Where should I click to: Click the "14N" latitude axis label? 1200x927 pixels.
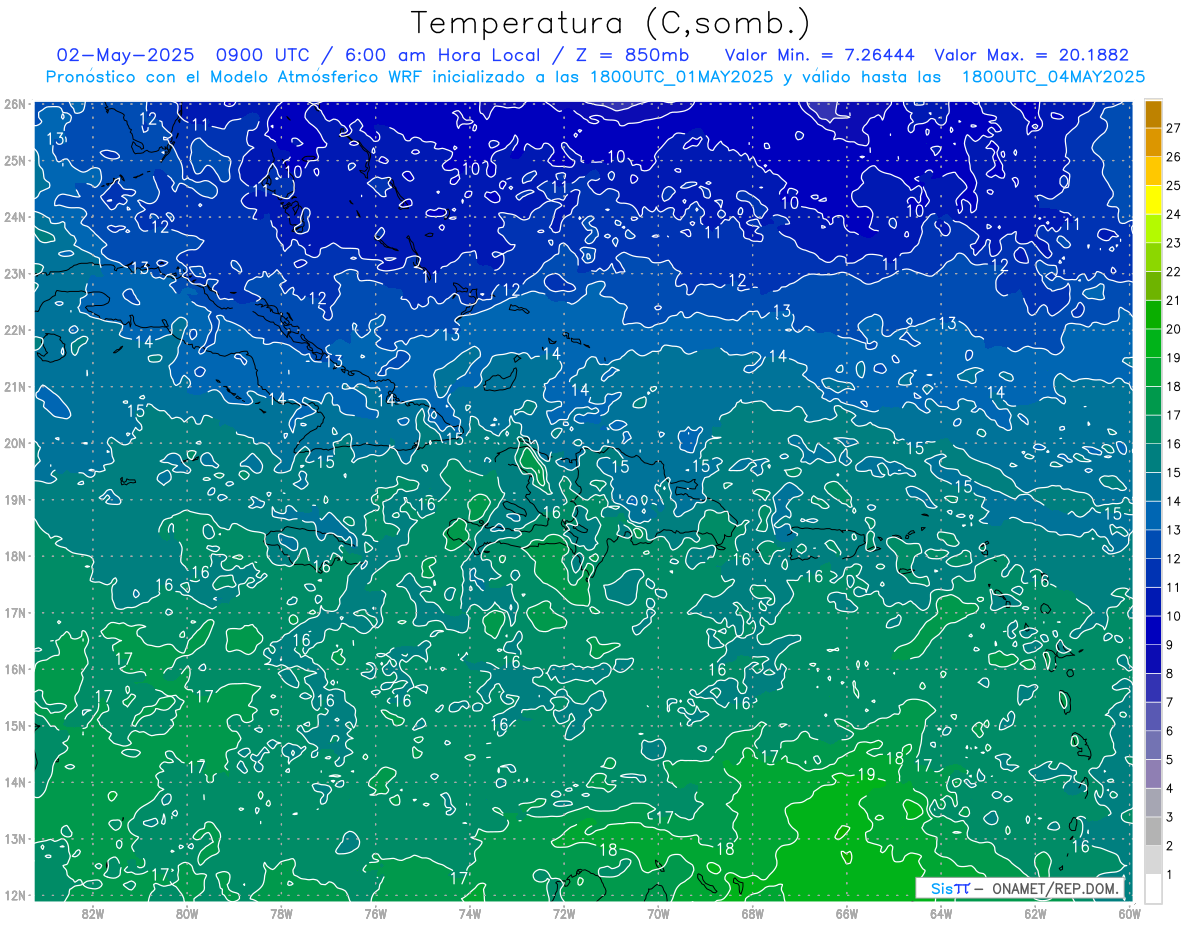[14, 782]
